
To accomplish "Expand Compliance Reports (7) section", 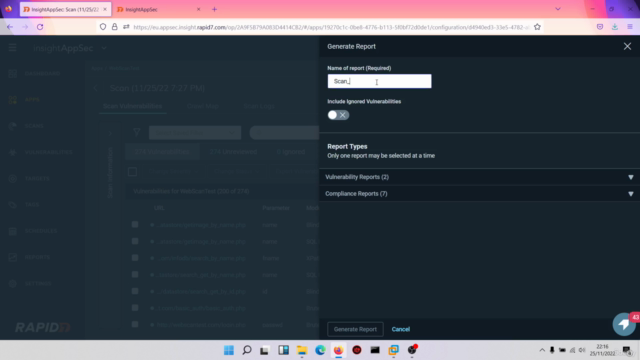I will pyautogui.click(x=479, y=194).
